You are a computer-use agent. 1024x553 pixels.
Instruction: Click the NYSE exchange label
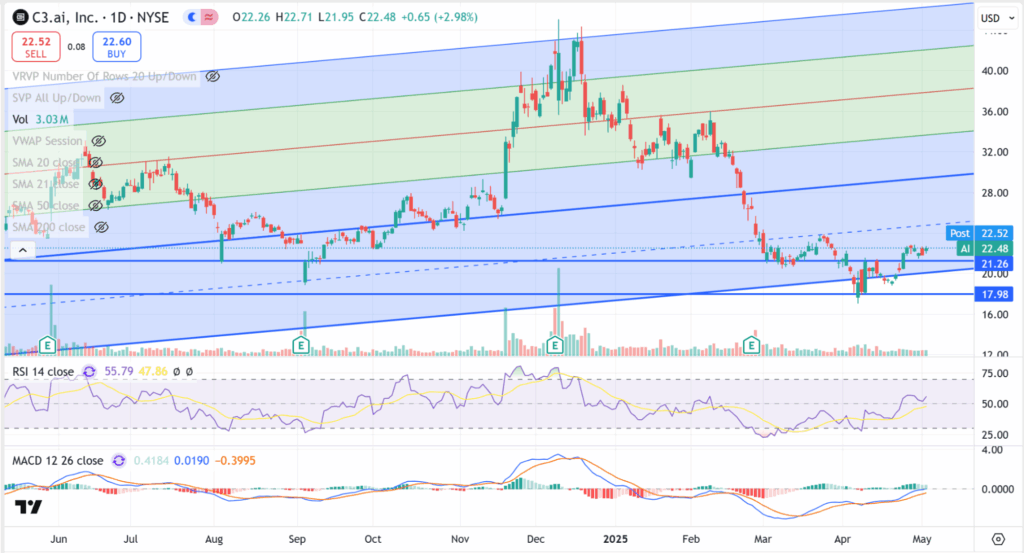pyautogui.click(x=153, y=18)
